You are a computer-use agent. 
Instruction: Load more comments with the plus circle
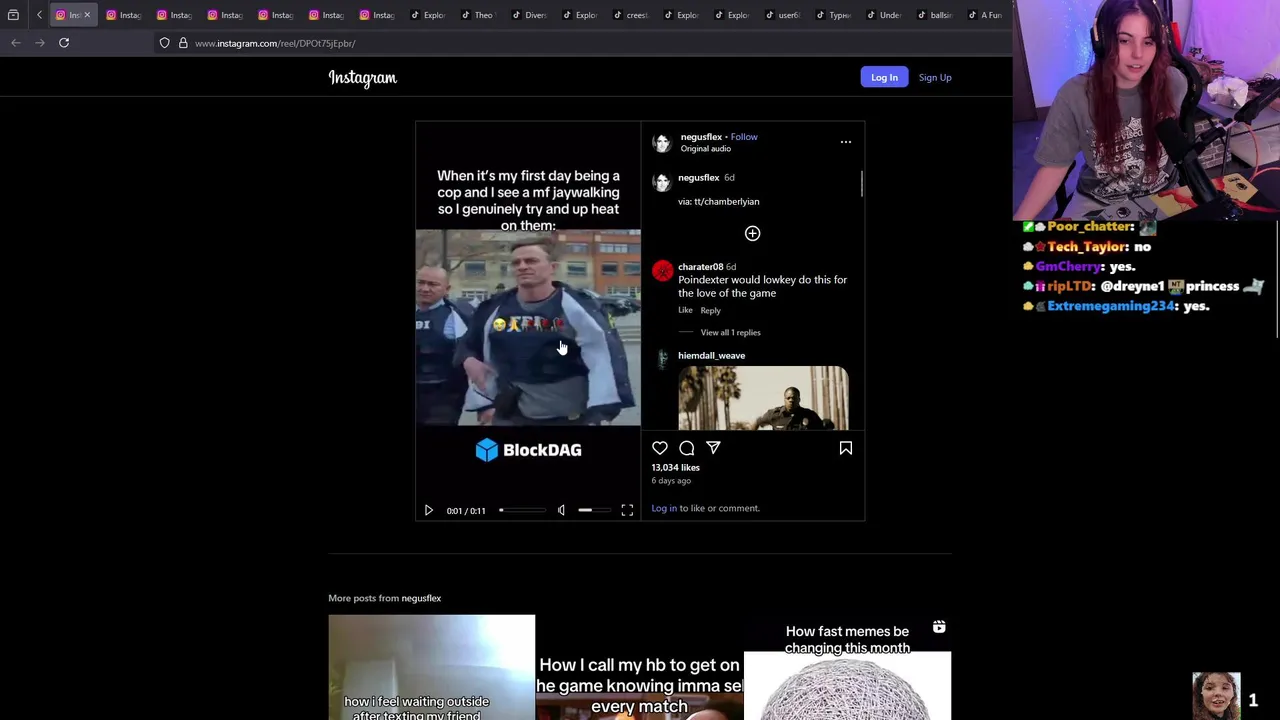[753, 233]
